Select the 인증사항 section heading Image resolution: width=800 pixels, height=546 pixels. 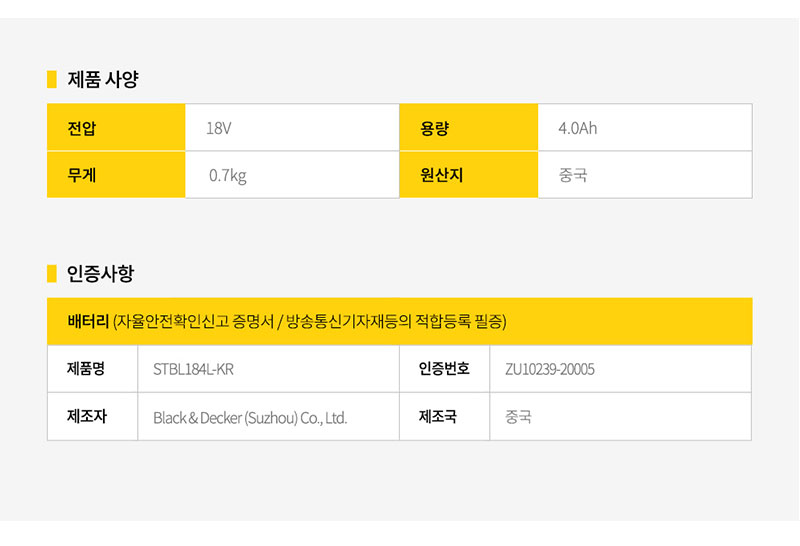[x=101, y=274]
